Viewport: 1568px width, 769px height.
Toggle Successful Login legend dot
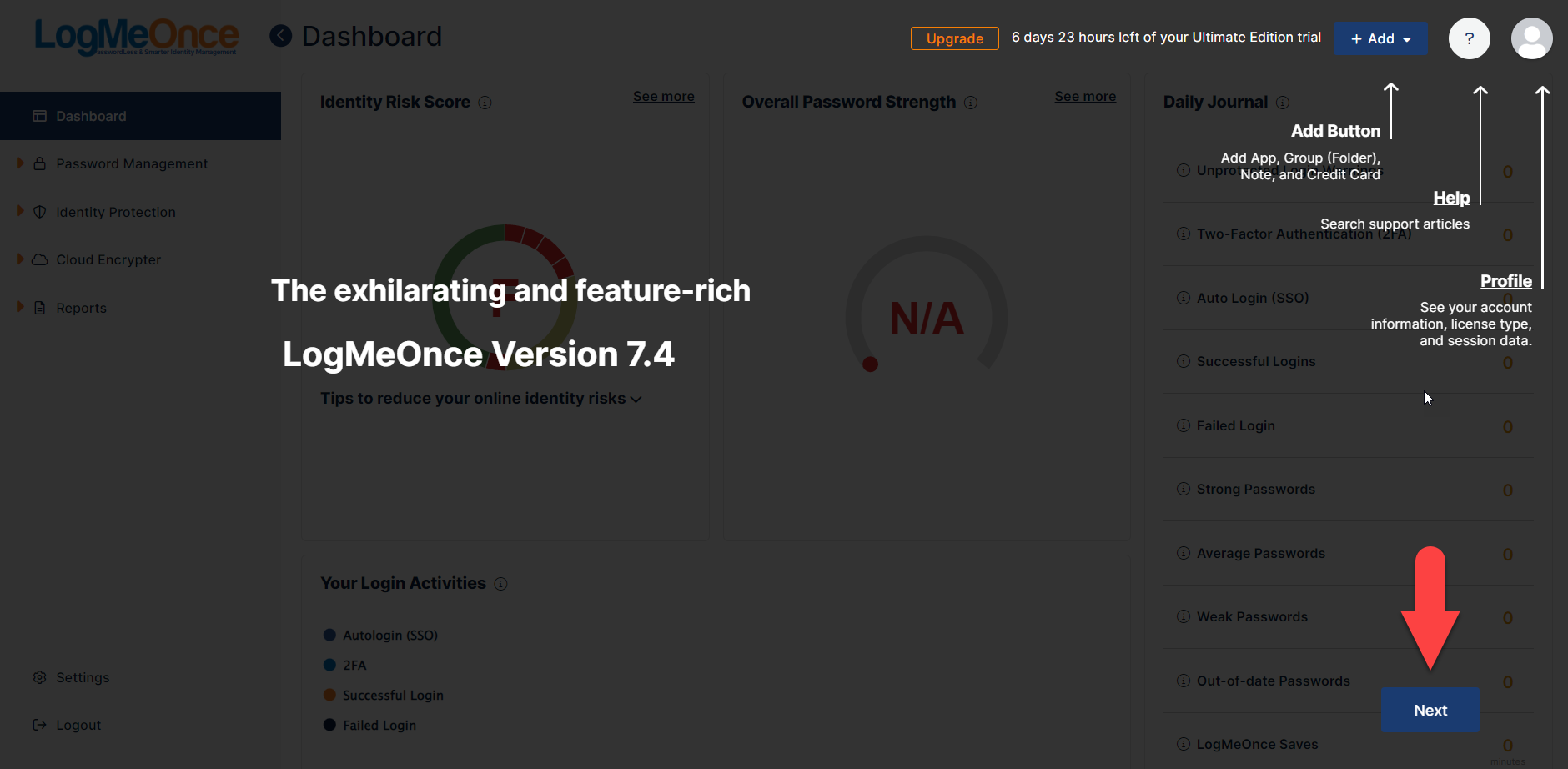[329, 695]
